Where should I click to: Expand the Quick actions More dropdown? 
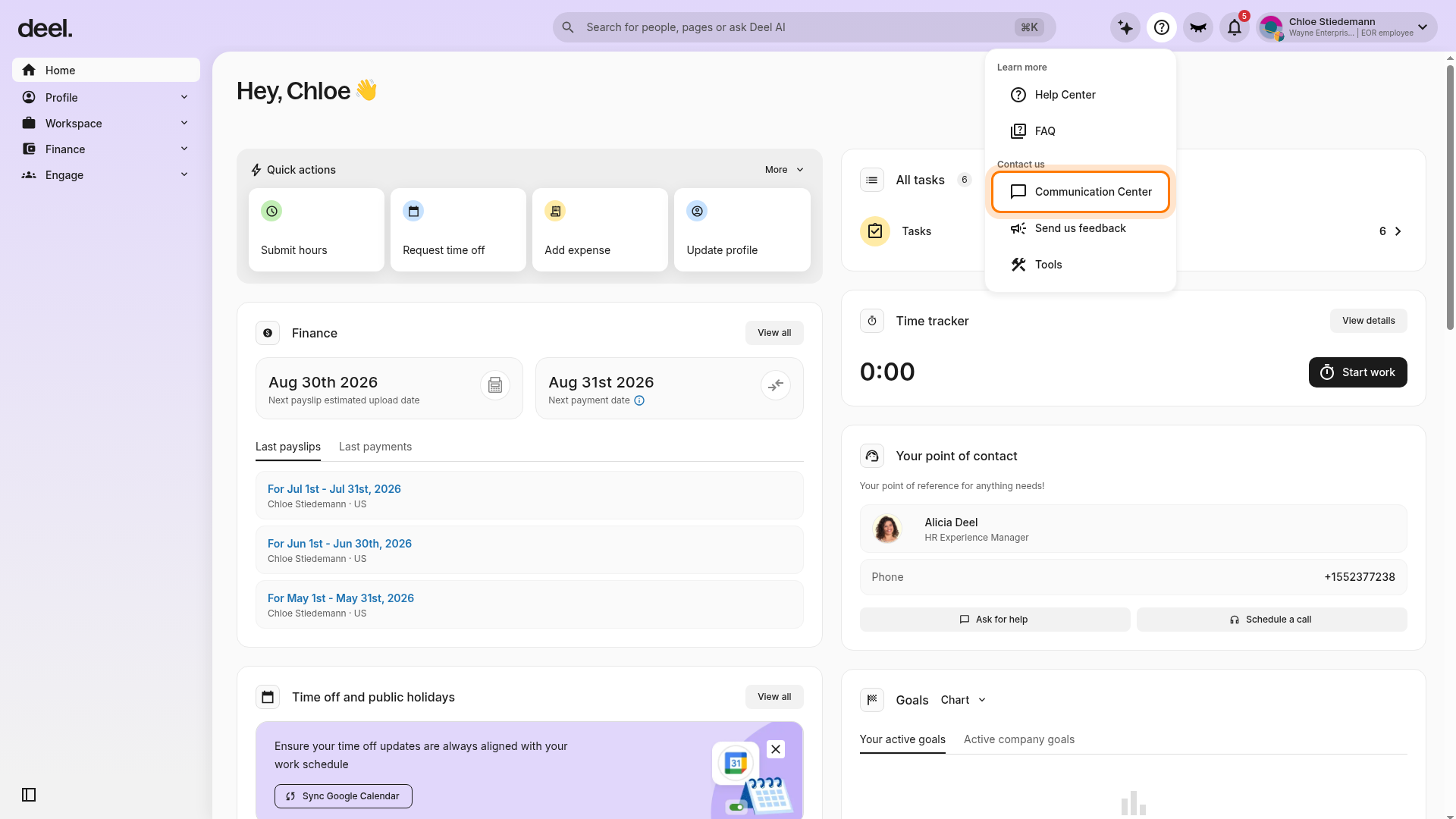pyautogui.click(x=784, y=170)
